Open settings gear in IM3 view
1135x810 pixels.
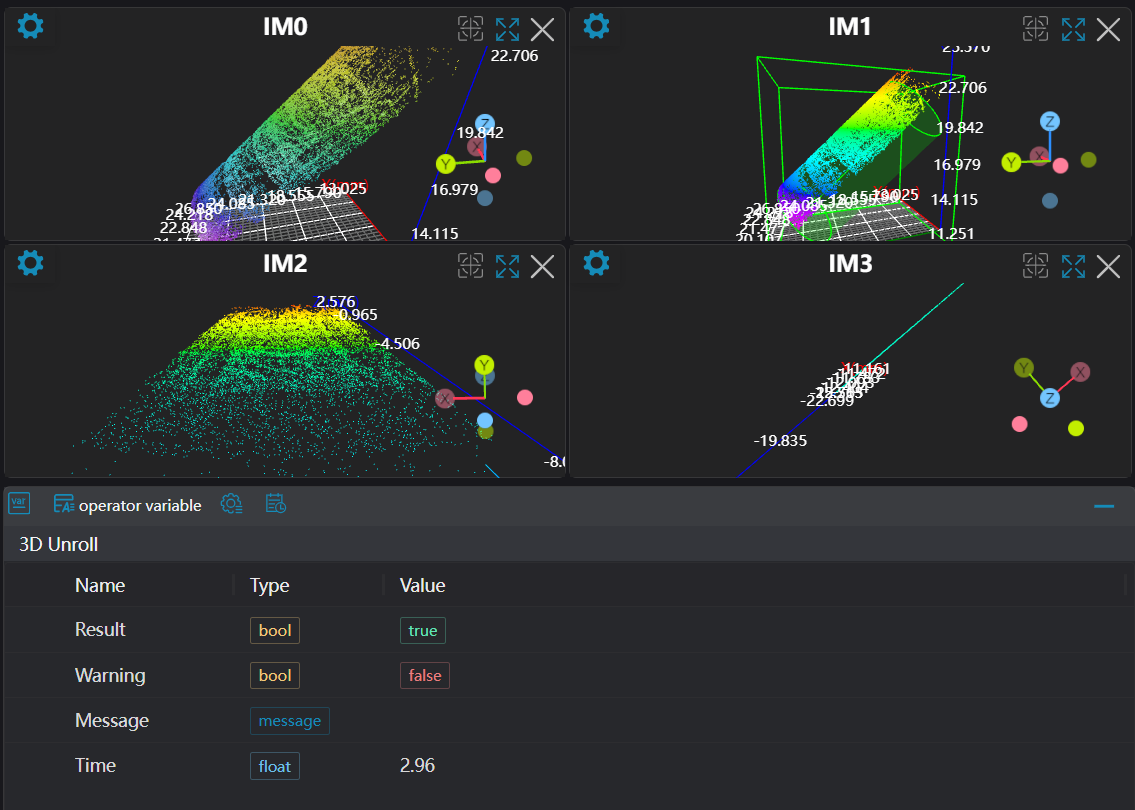(x=596, y=264)
